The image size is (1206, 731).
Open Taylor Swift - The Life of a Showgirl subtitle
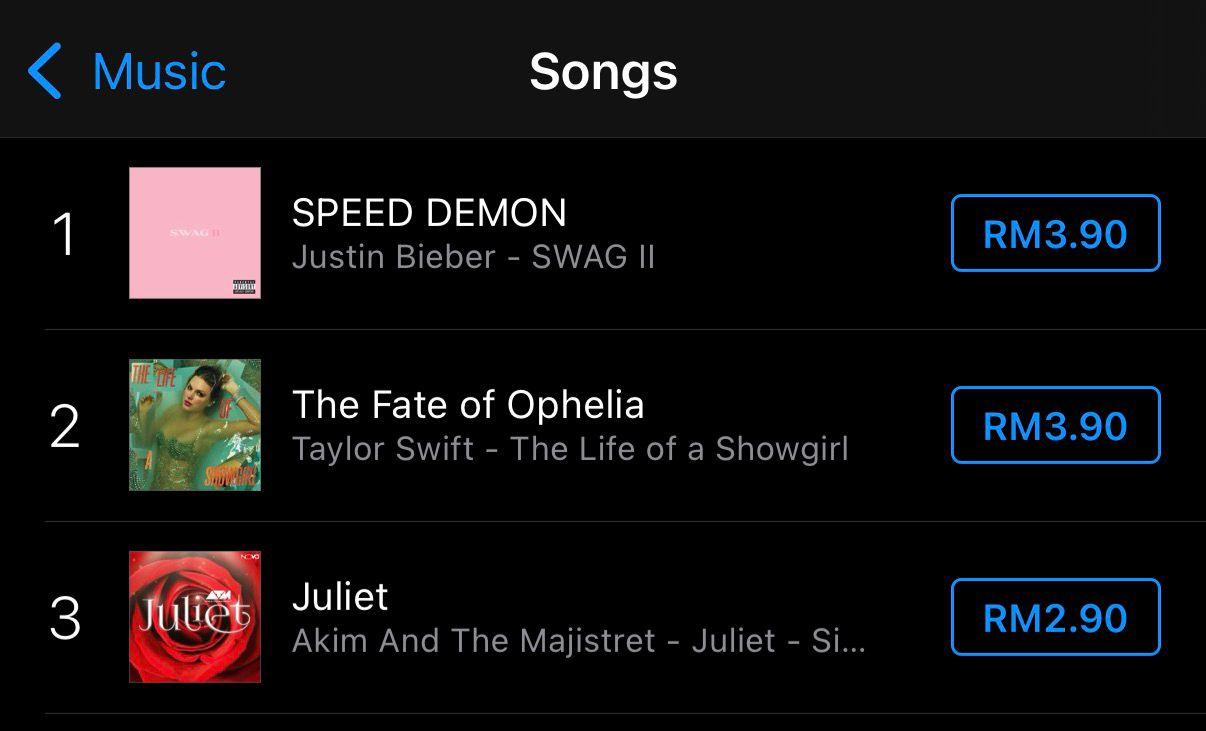coord(570,449)
